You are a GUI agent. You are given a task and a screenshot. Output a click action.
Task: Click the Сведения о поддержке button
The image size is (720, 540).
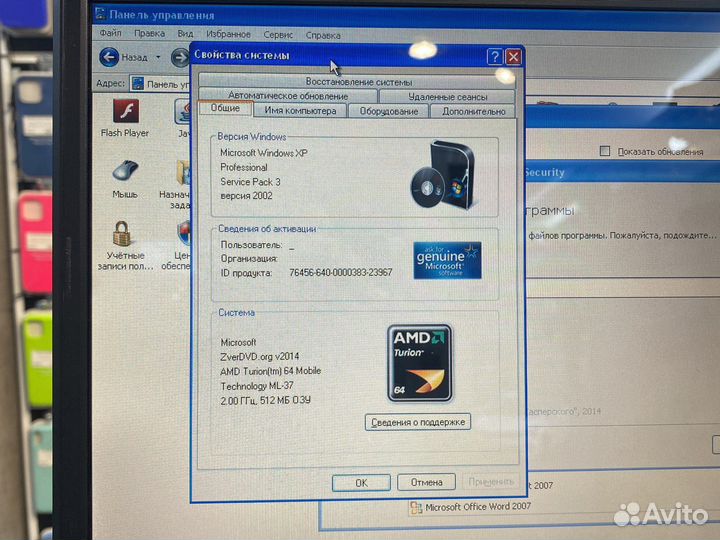[x=418, y=422]
